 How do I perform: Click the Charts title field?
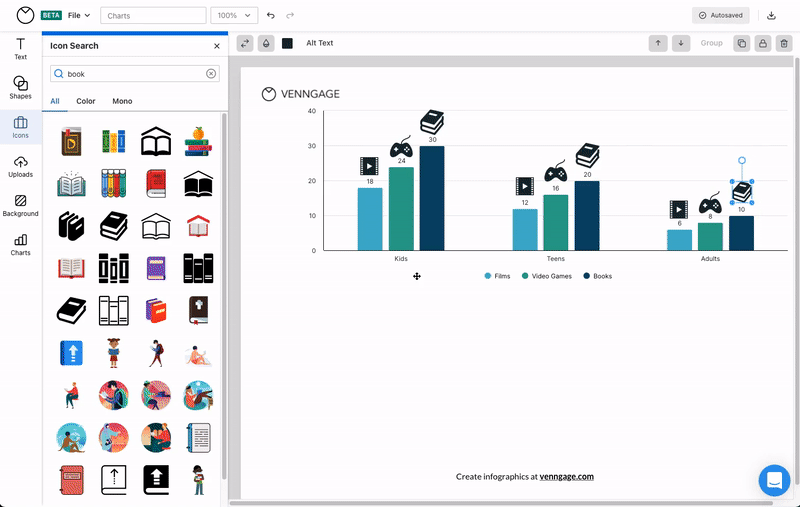tap(153, 15)
